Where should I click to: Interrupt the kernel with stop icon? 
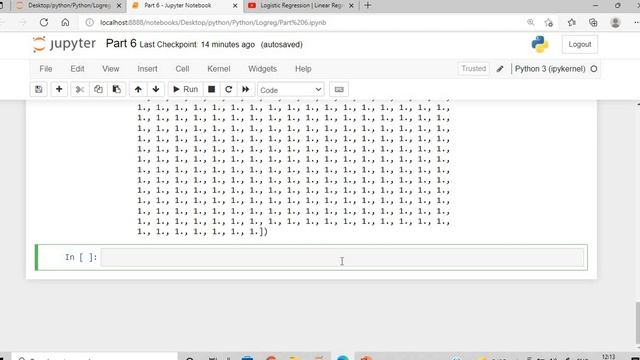[x=211, y=89]
